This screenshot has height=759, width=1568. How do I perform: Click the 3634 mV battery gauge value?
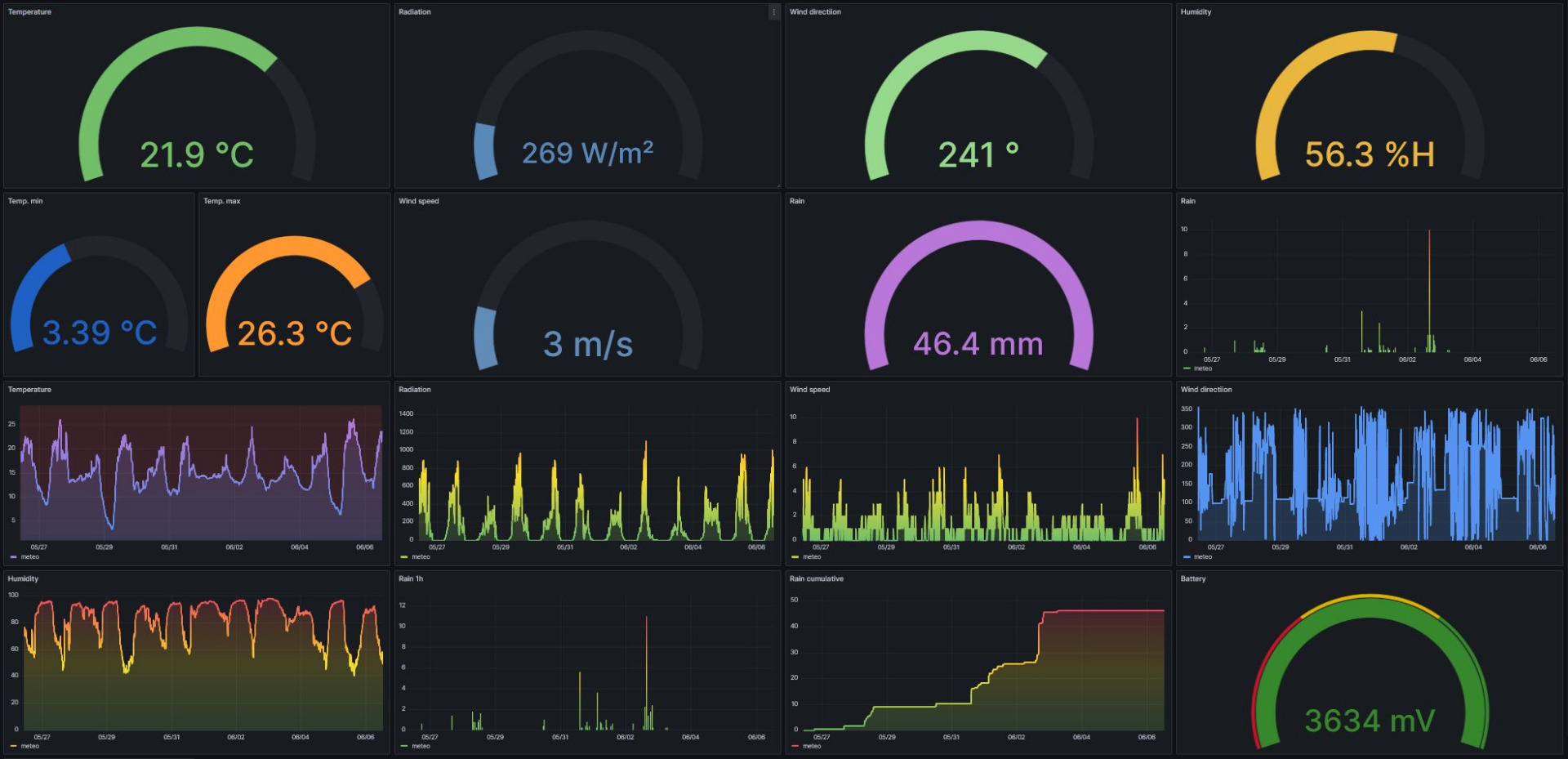coord(1370,721)
